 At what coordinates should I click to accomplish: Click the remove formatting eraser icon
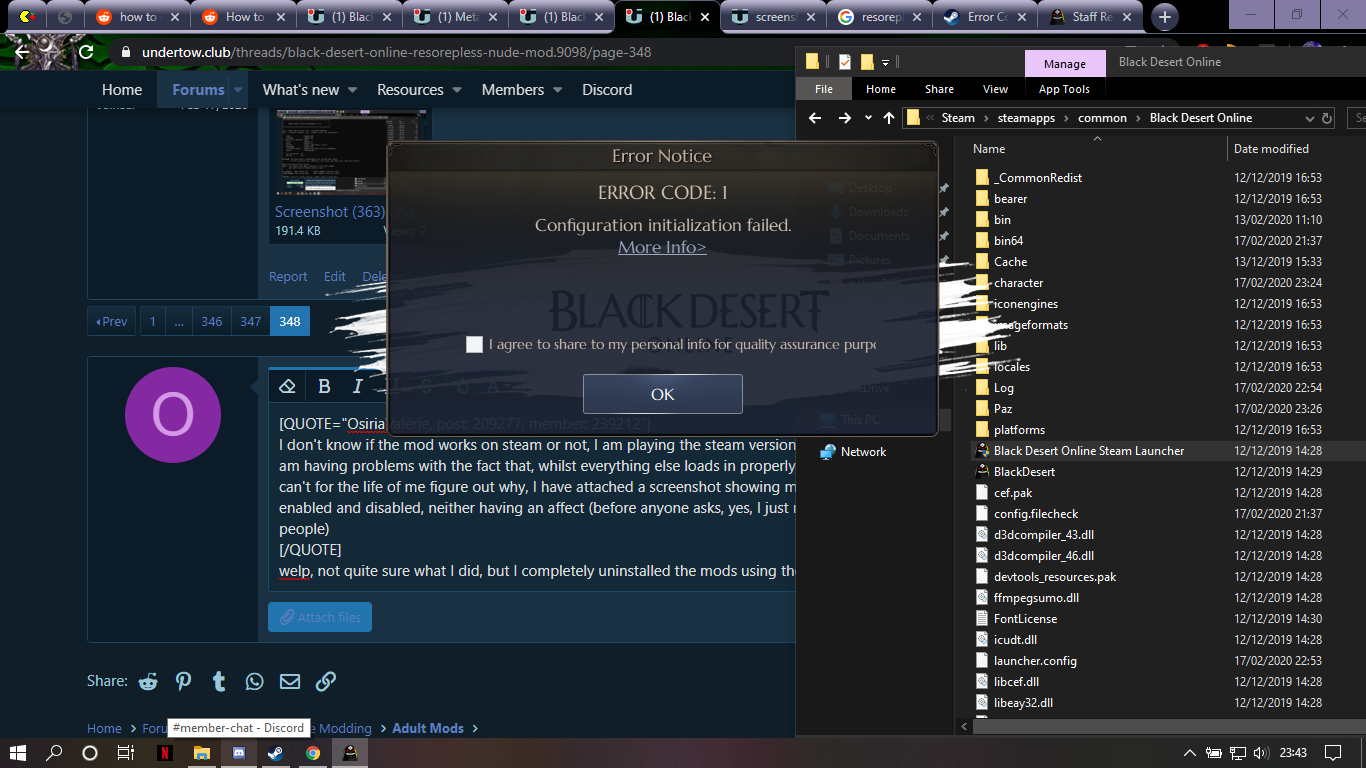pyautogui.click(x=288, y=386)
